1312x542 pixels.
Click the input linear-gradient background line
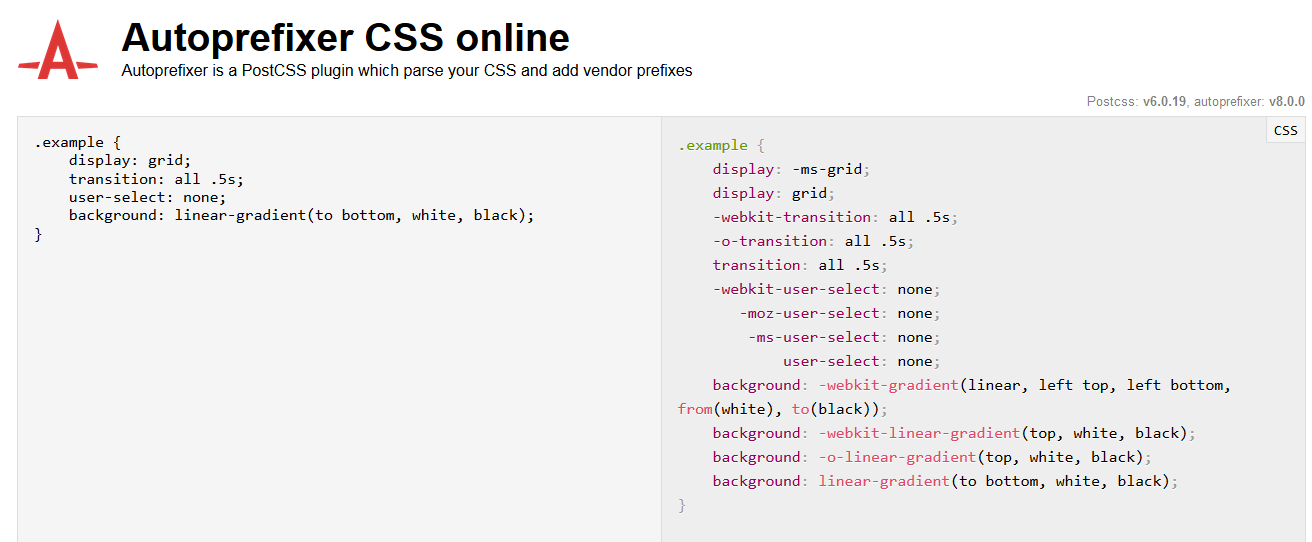pyautogui.click(x=302, y=215)
